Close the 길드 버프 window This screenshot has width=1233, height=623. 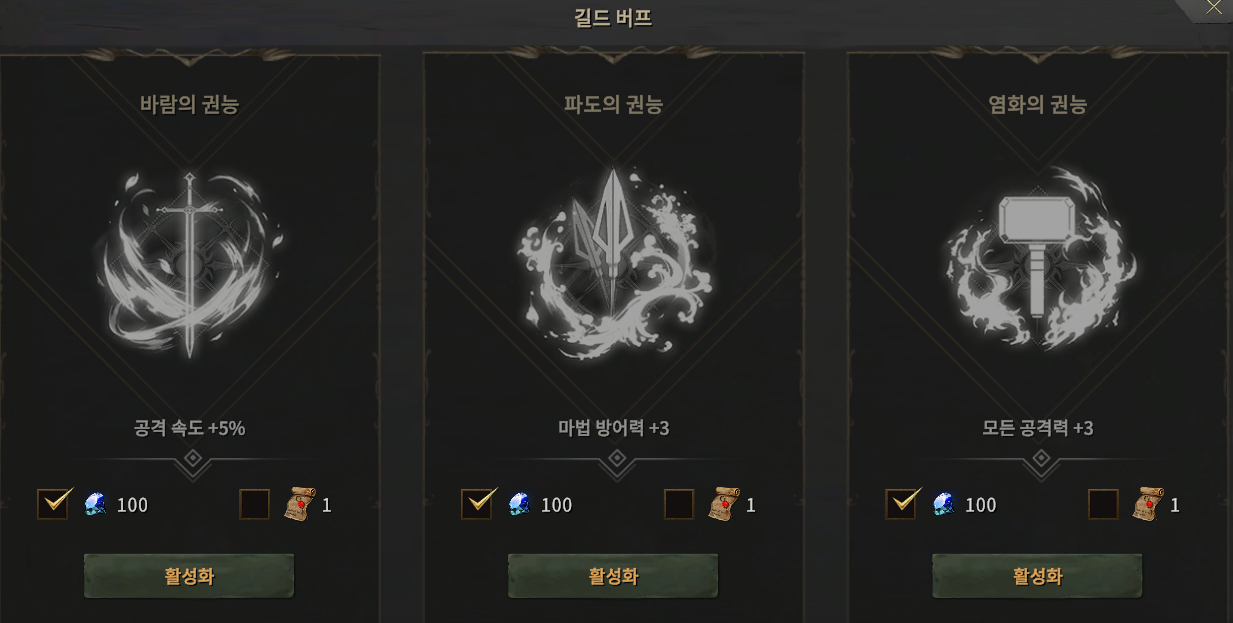pyautogui.click(x=1213, y=8)
